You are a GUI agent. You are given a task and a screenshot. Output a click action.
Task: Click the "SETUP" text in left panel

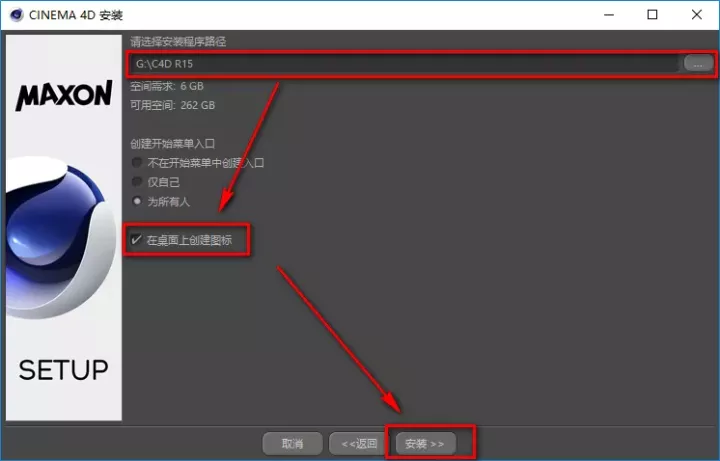(63, 370)
